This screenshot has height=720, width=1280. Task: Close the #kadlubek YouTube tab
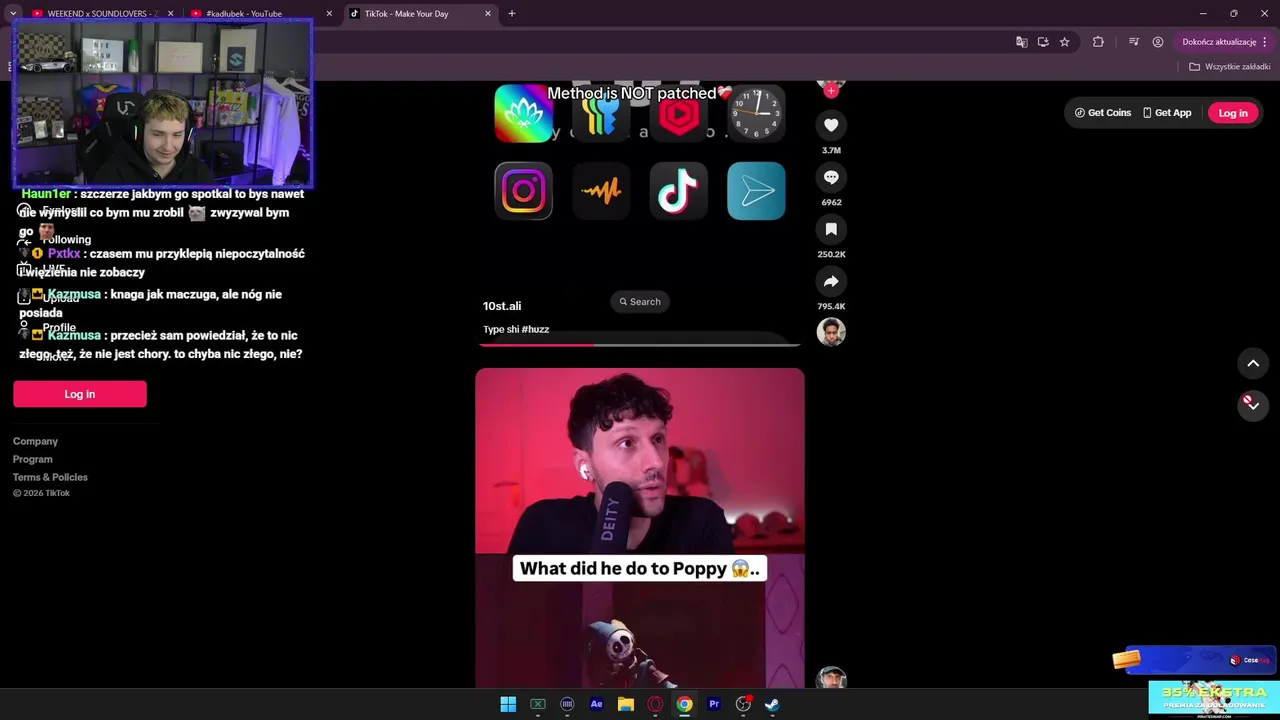click(329, 14)
